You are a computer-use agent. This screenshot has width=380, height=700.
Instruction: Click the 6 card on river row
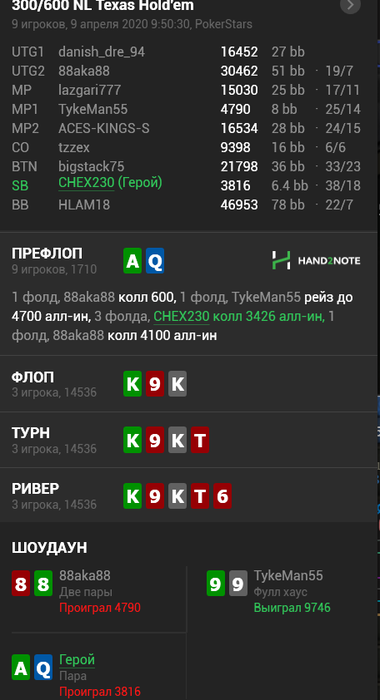coord(222,496)
